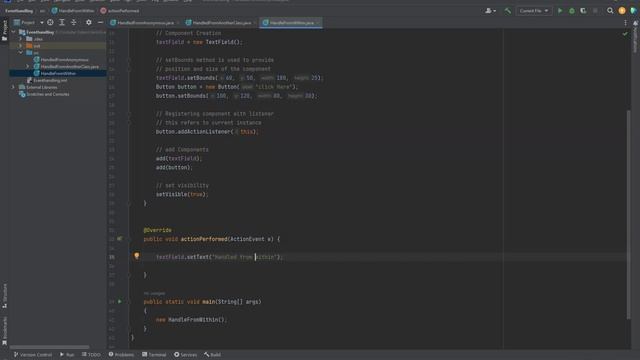The height and width of the screenshot is (360, 640).
Task: Click the Collapse All icon in Project panel
Action: click(73, 22)
